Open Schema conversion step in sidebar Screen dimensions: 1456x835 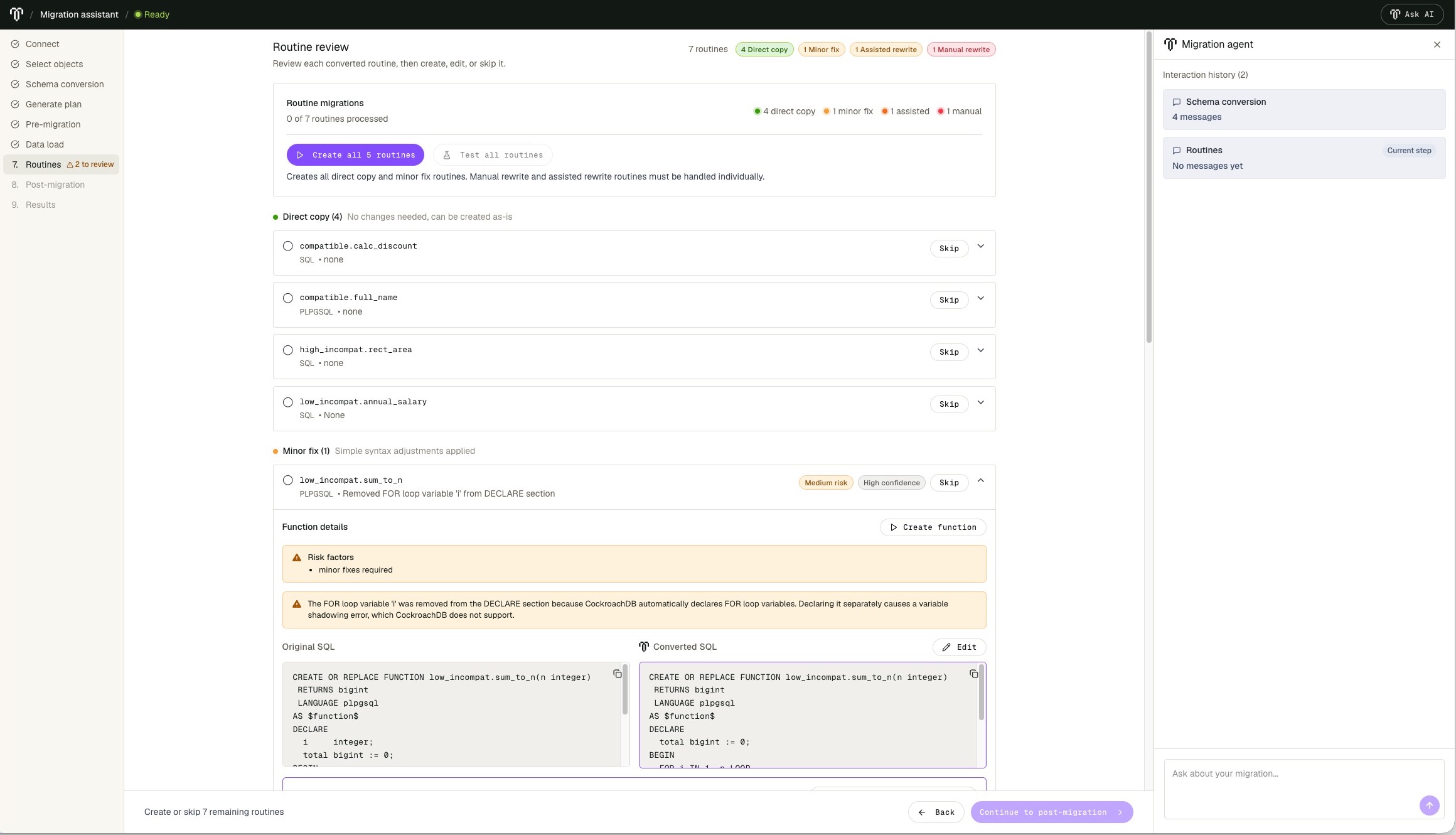point(61,84)
